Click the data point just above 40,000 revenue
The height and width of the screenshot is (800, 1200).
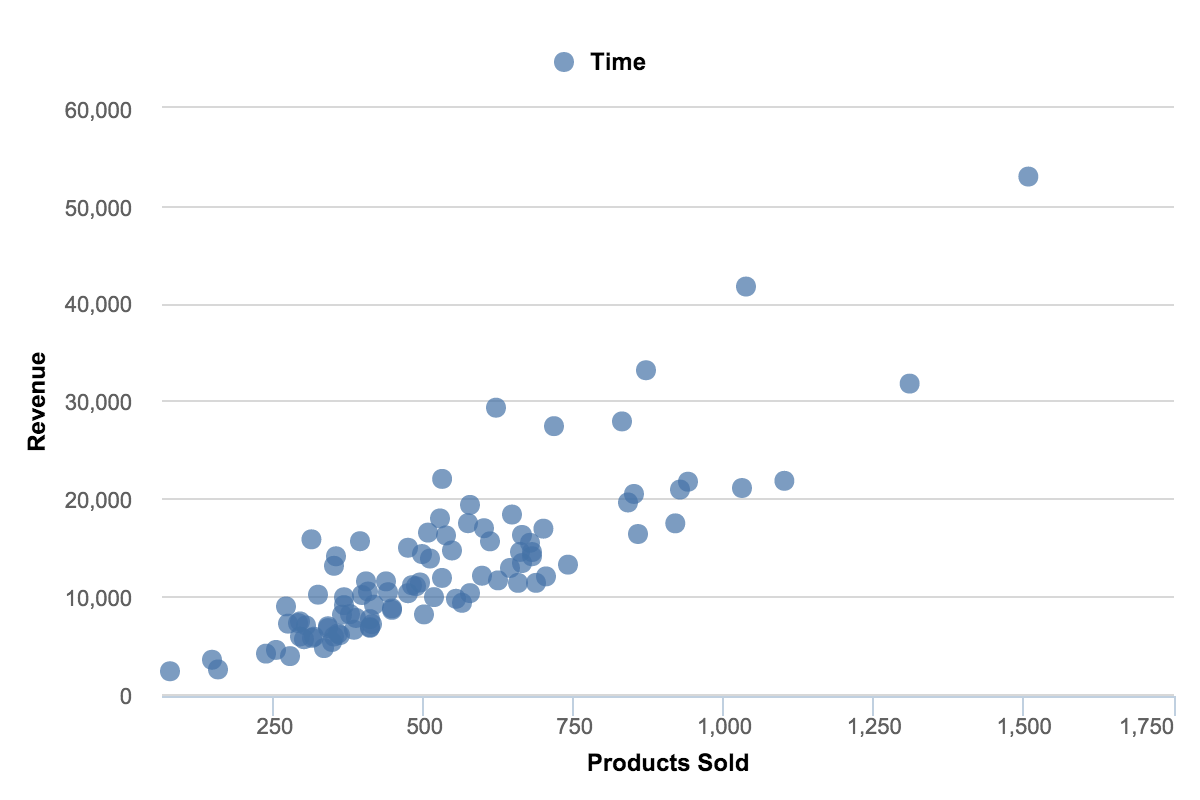point(746,287)
